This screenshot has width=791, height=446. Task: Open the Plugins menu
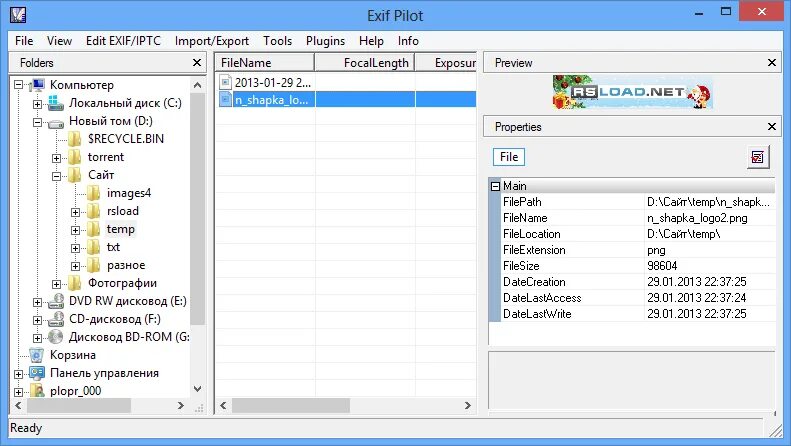[x=325, y=41]
